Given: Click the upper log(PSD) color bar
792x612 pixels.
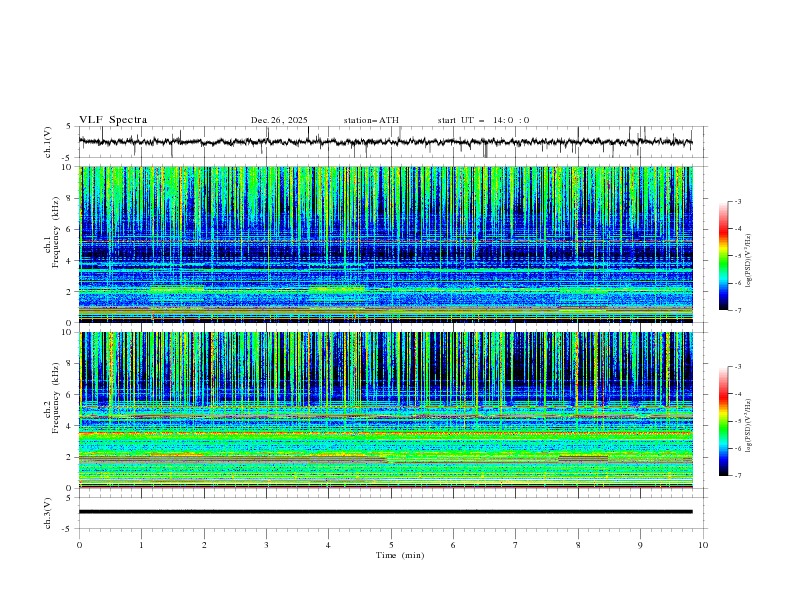Looking at the screenshot, I should [x=723, y=256].
